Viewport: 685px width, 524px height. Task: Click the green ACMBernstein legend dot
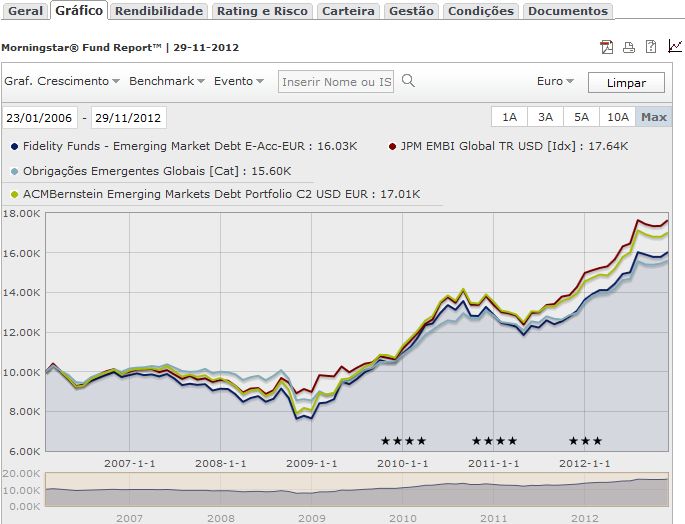[x=14, y=194]
